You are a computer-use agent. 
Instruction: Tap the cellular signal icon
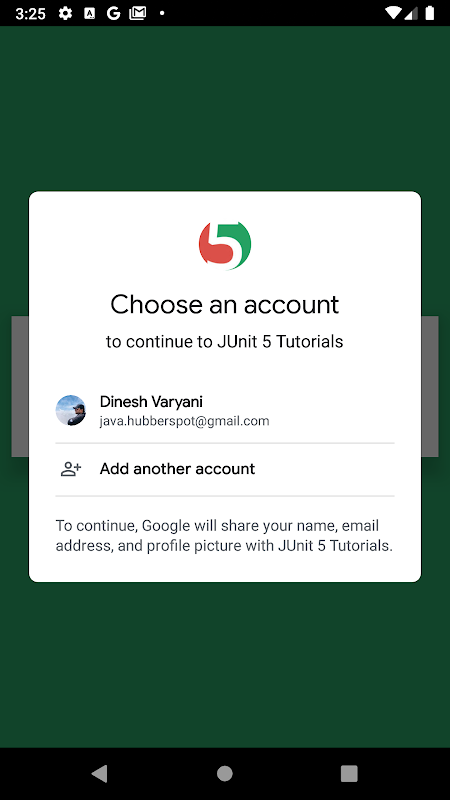coord(411,13)
